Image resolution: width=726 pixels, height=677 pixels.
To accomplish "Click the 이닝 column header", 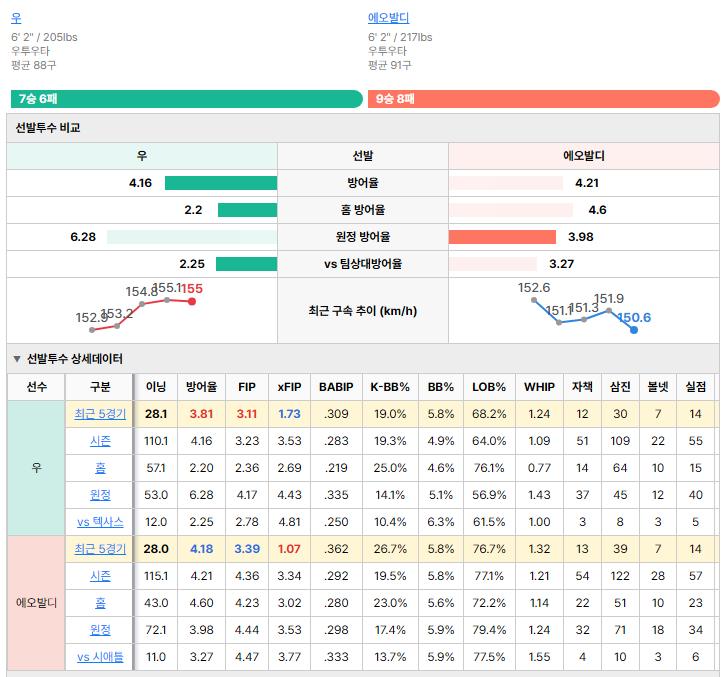I will click(156, 387).
